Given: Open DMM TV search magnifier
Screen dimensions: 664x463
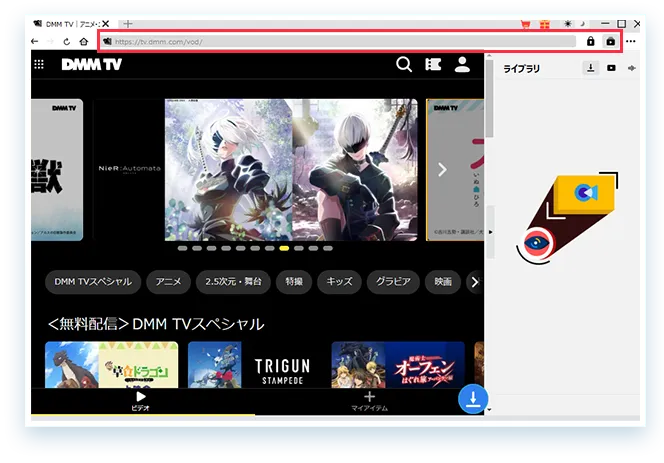Looking at the screenshot, I should pos(404,64).
